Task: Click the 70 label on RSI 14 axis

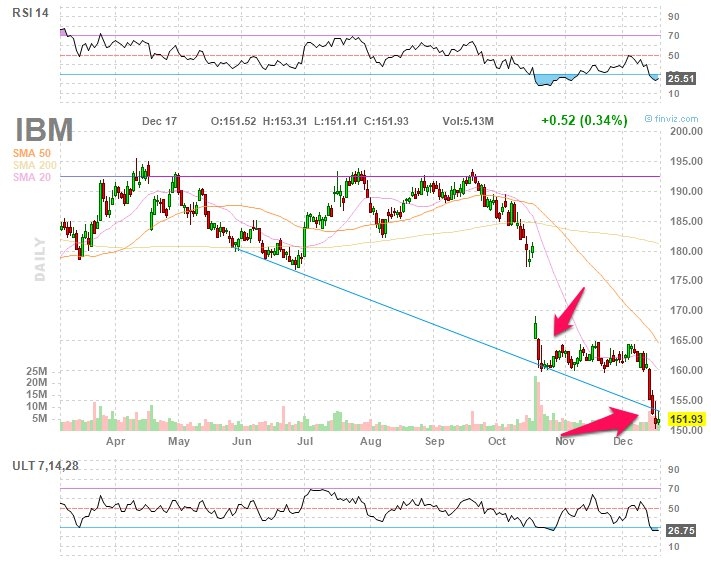Action: 673,35
